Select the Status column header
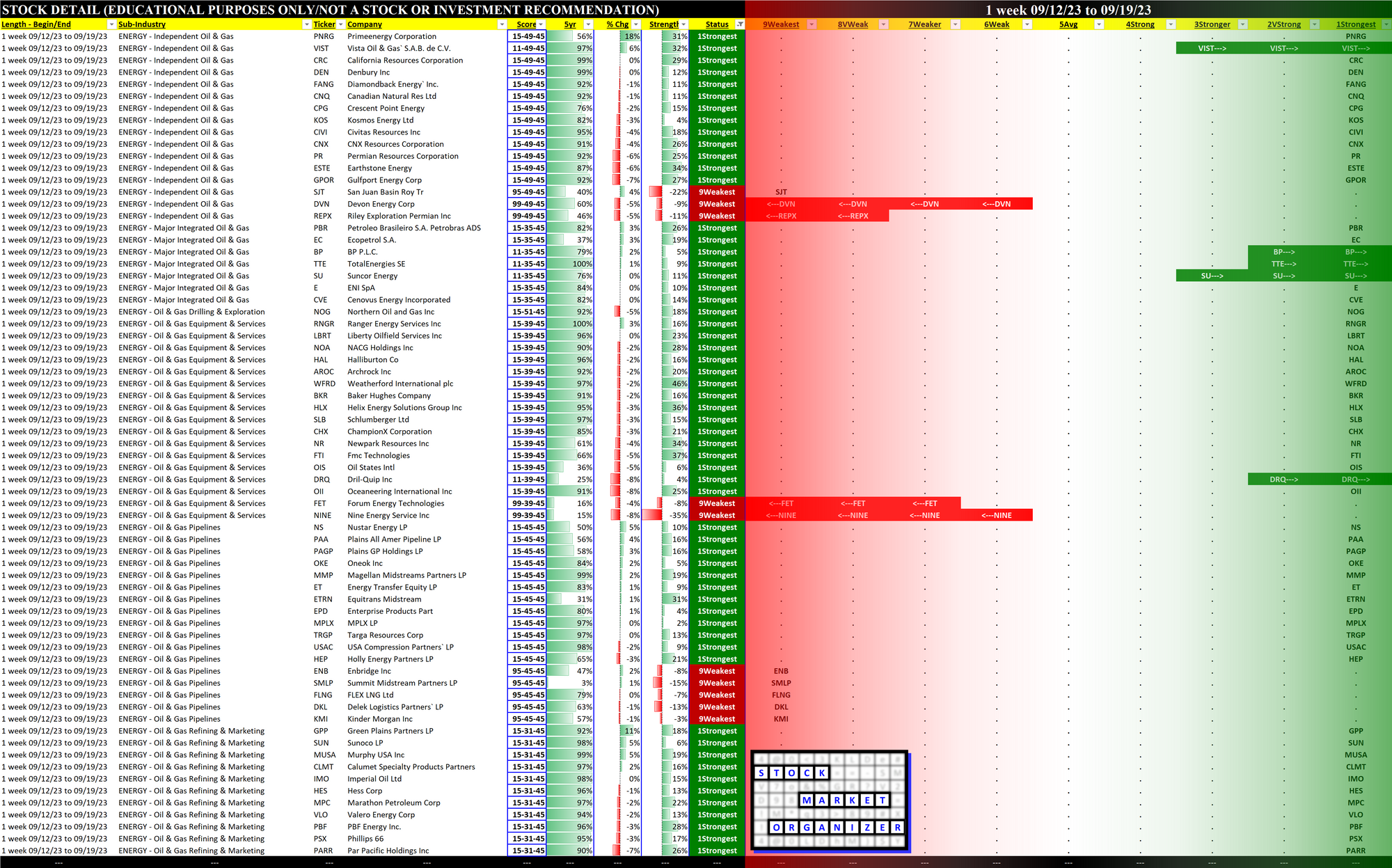Image resolution: width=1392 pixels, height=868 pixels. coord(715,24)
